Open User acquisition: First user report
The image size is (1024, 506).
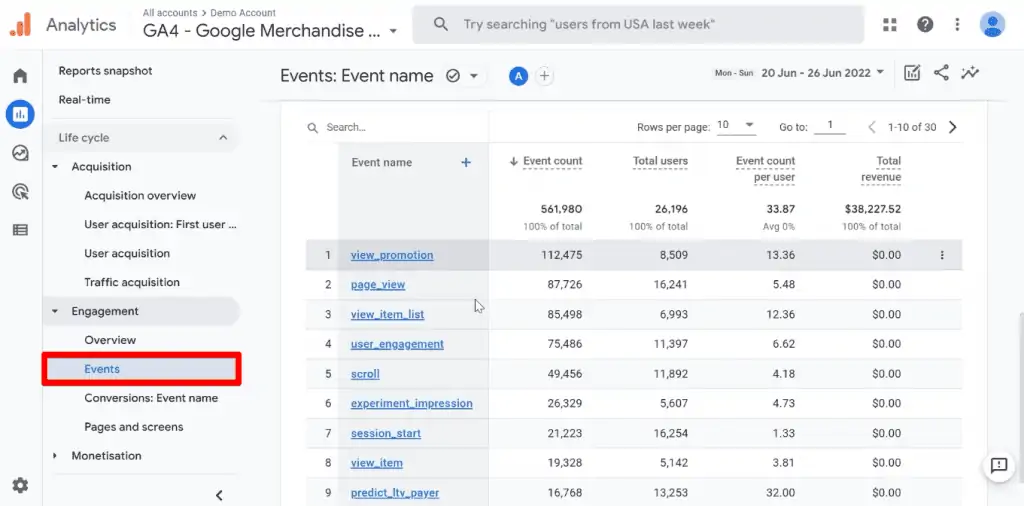tap(160, 225)
